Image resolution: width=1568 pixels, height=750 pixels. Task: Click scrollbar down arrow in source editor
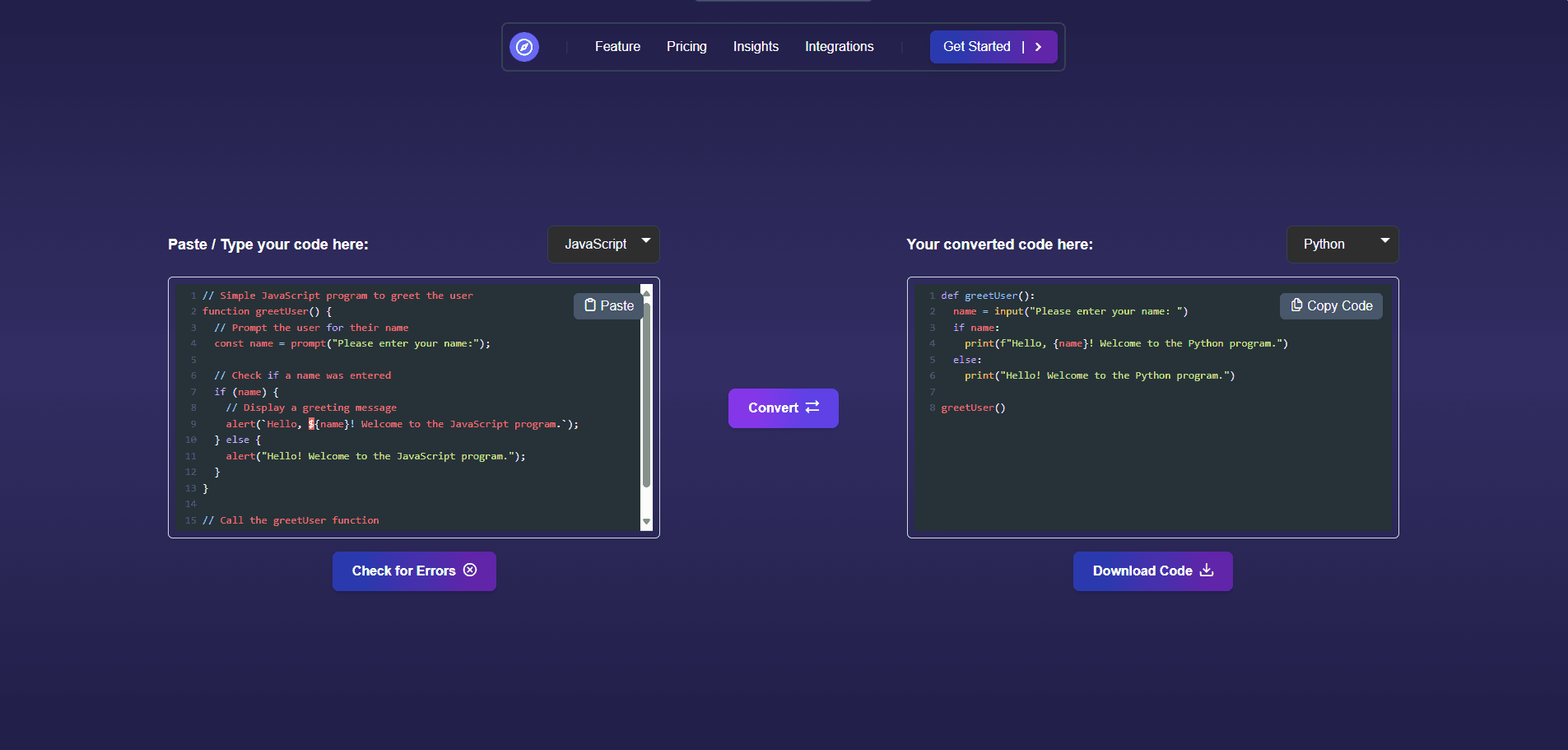pos(646,522)
